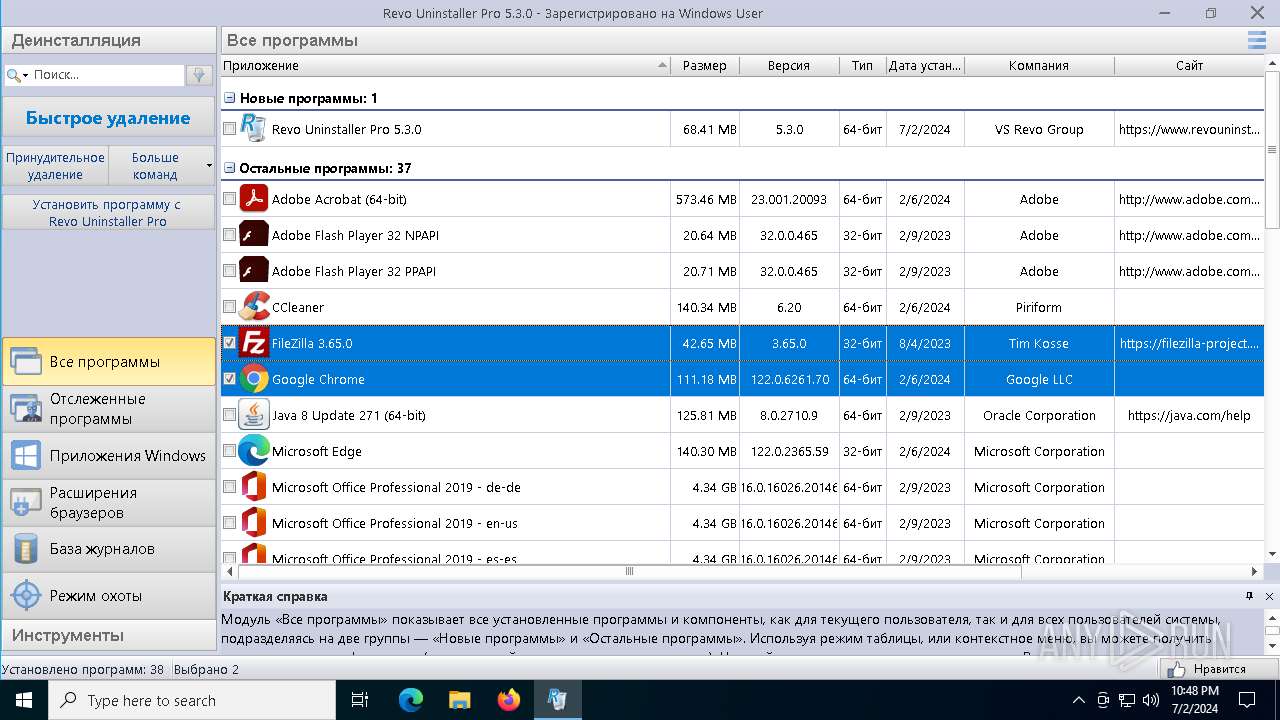Open the Все программы section

click(108, 362)
